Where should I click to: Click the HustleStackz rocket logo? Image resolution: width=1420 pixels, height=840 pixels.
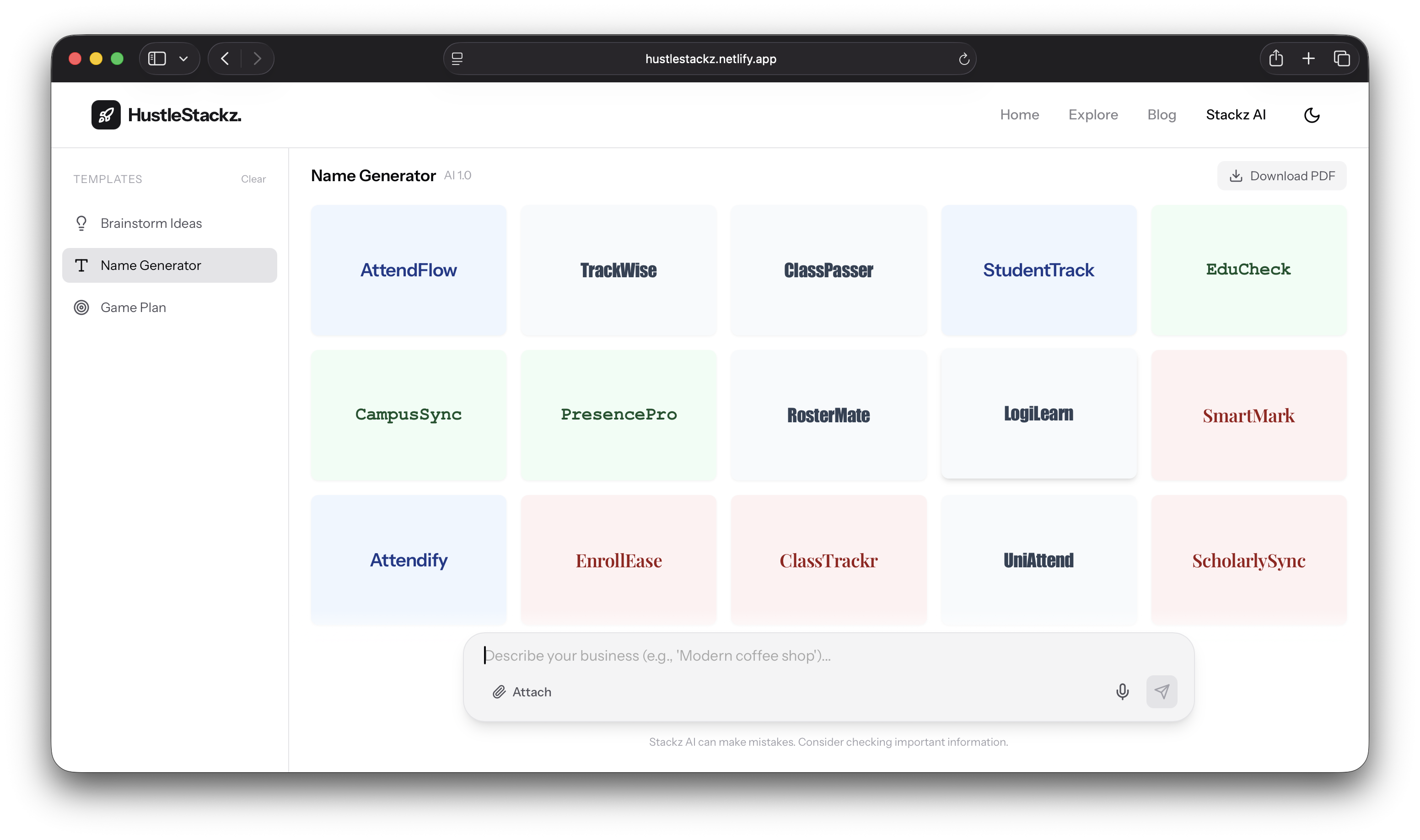[x=107, y=115]
